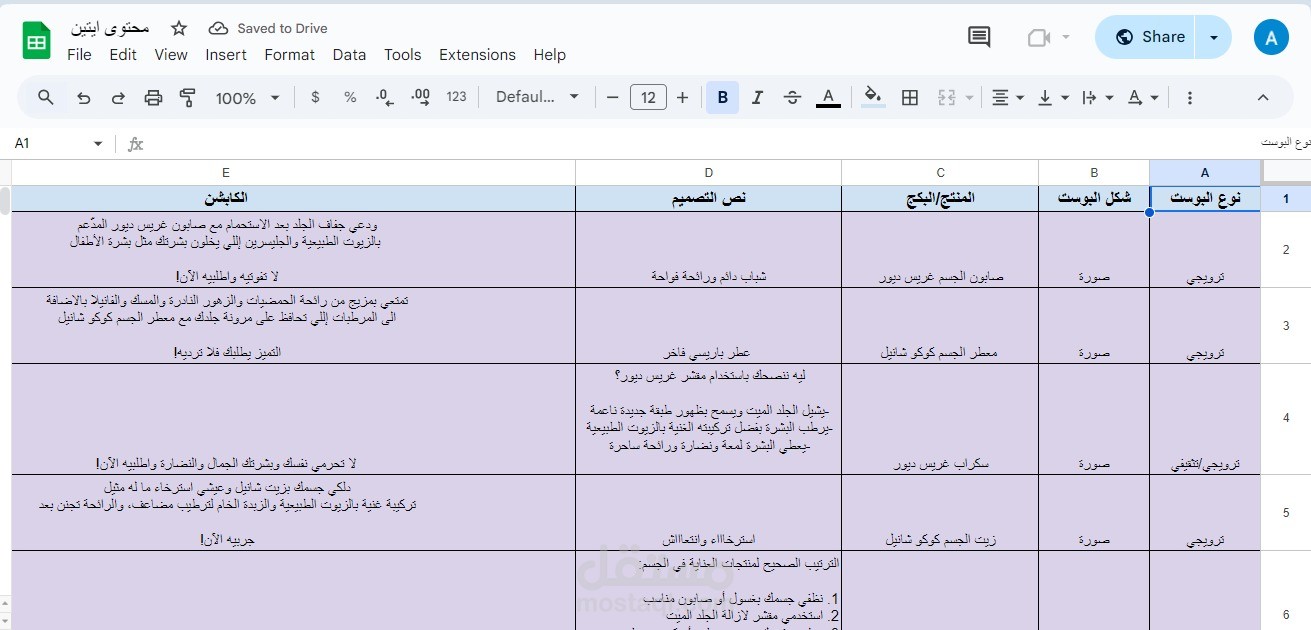Click the Name box showing A1
This screenshot has height=630, width=1311.
tap(50, 143)
